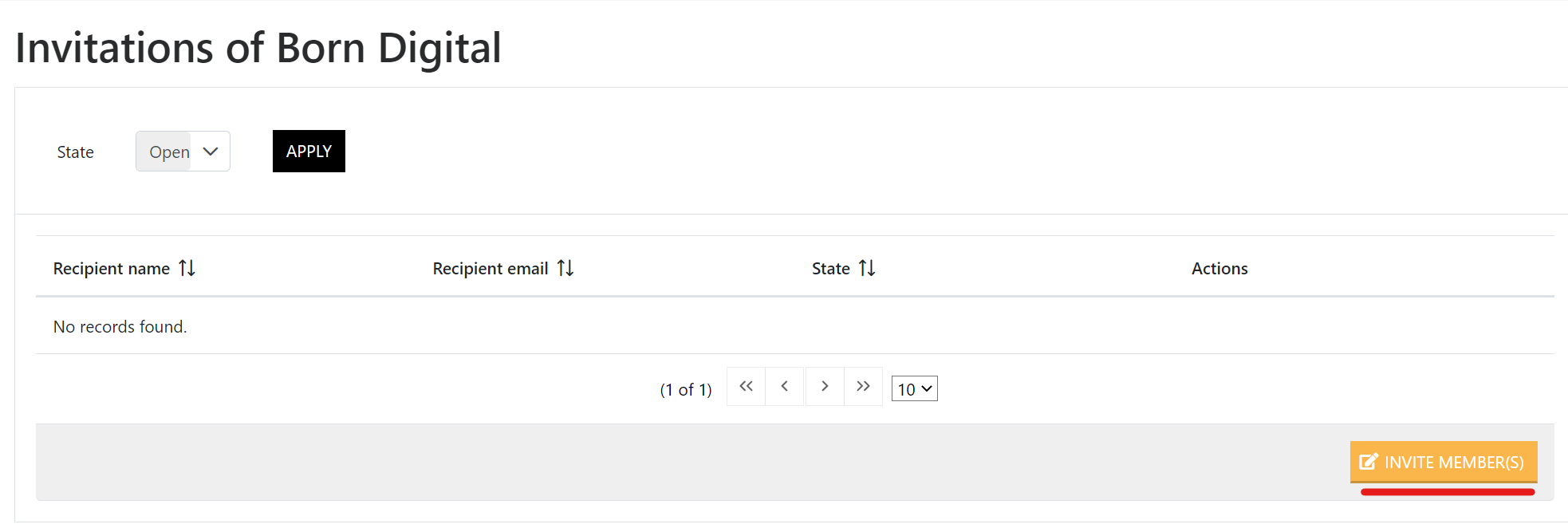The height and width of the screenshot is (524, 1568).
Task: Click the pencil edit icon on Invite button
Action: click(x=1369, y=462)
